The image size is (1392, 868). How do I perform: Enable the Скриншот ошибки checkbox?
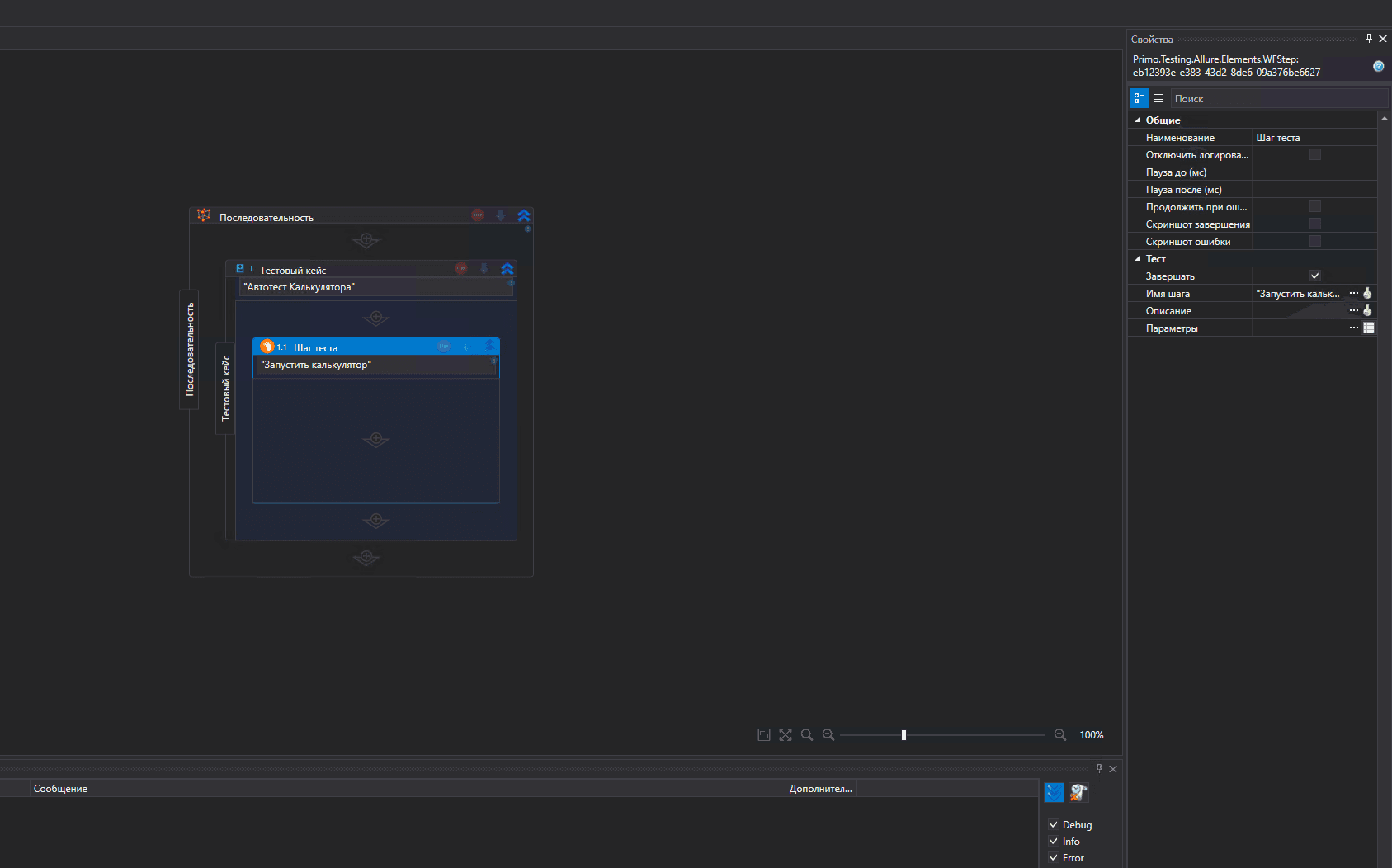[1315, 242]
